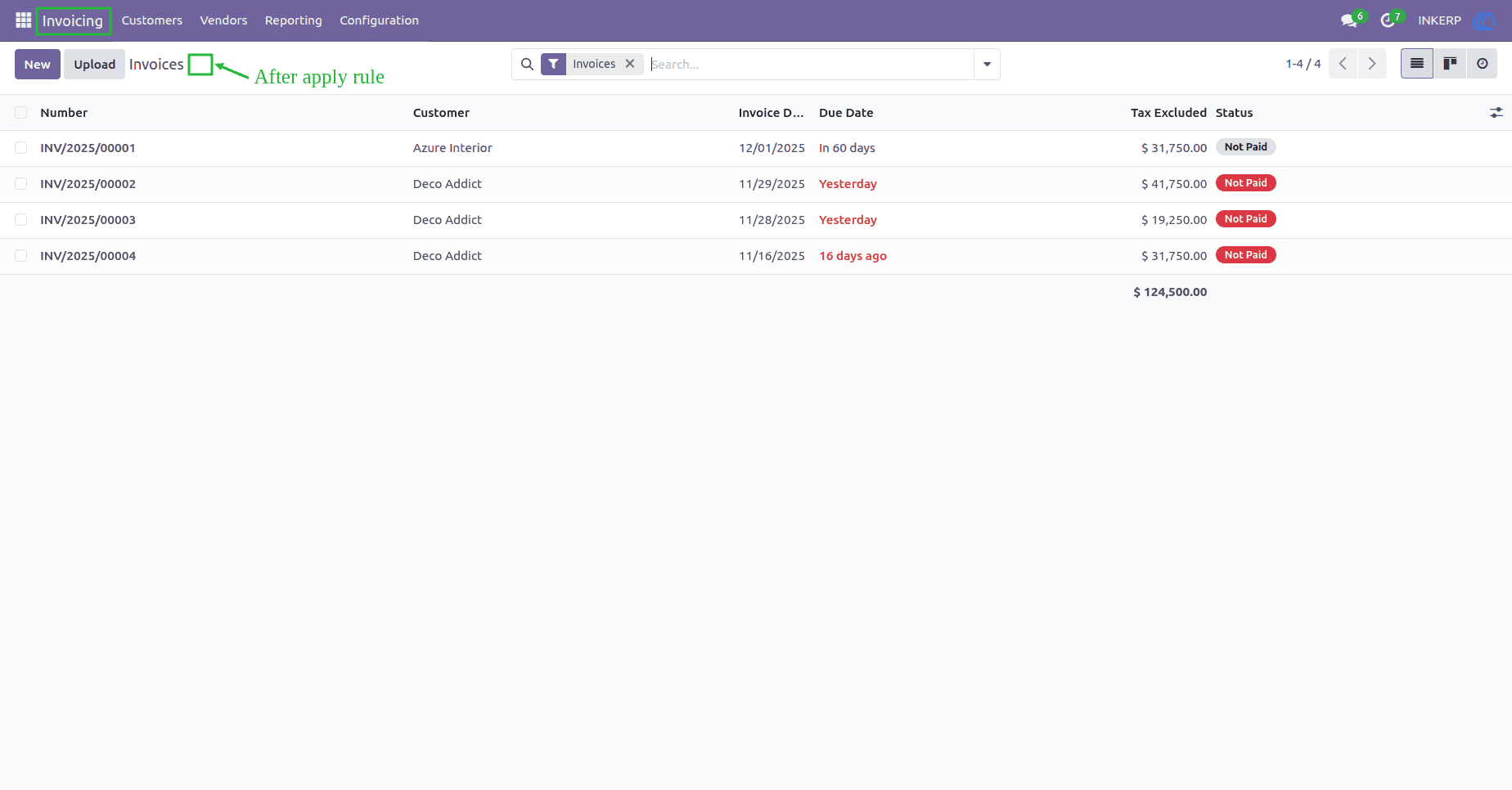Screen dimensions: 1512x790
Task: Sort by the Number column header
Action: click(x=64, y=113)
